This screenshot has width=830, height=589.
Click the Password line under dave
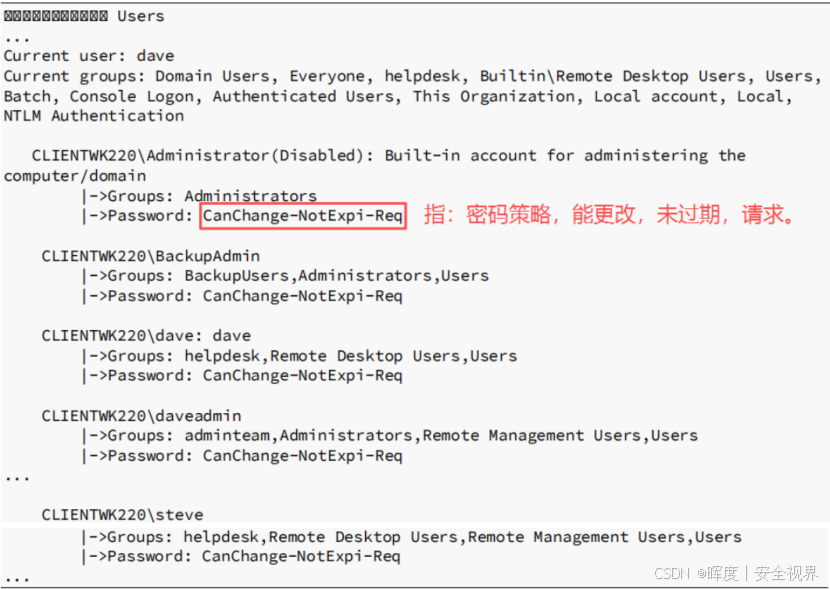(242, 376)
